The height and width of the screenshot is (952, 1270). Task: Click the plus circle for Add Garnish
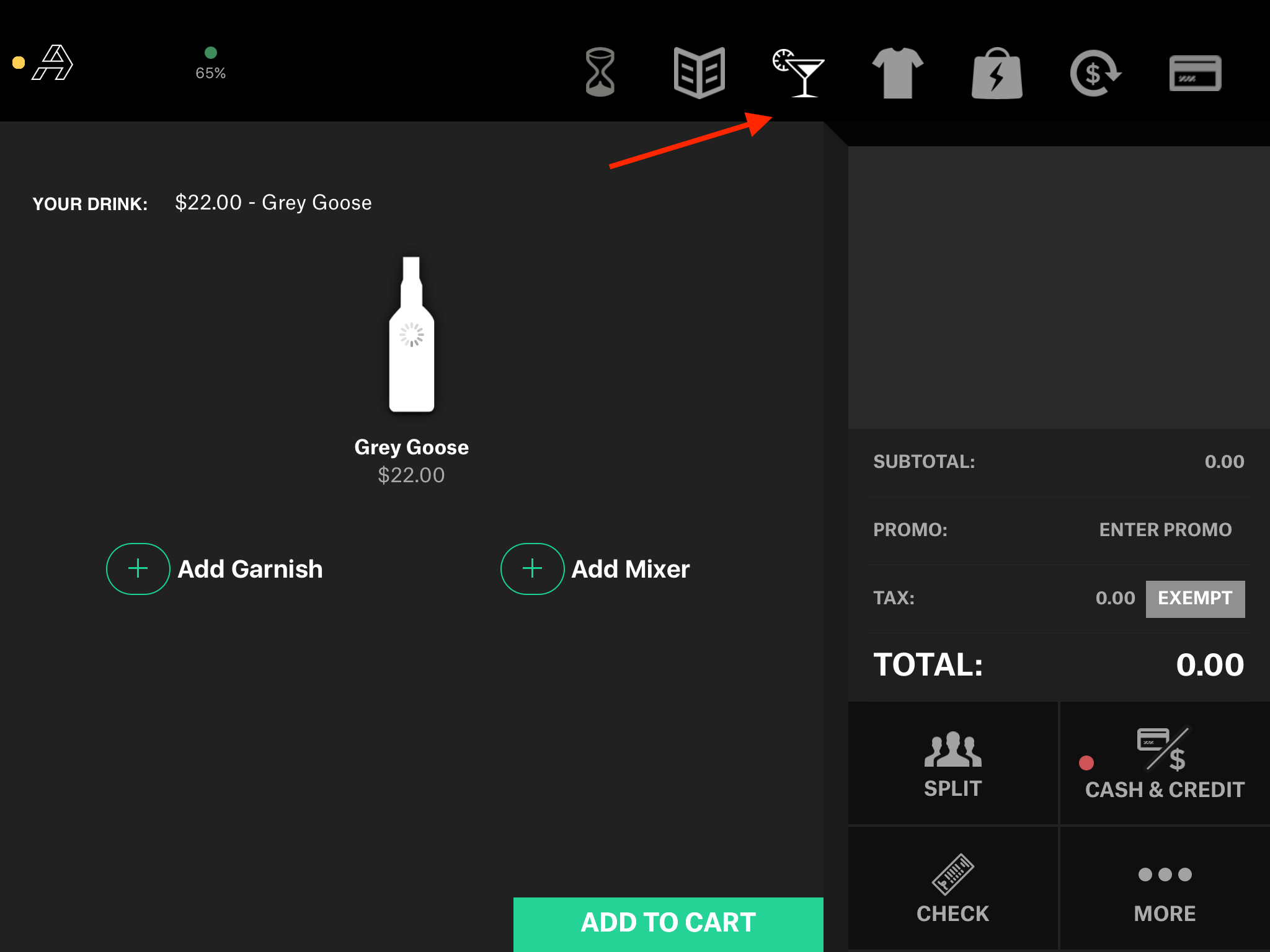[138, 568]
